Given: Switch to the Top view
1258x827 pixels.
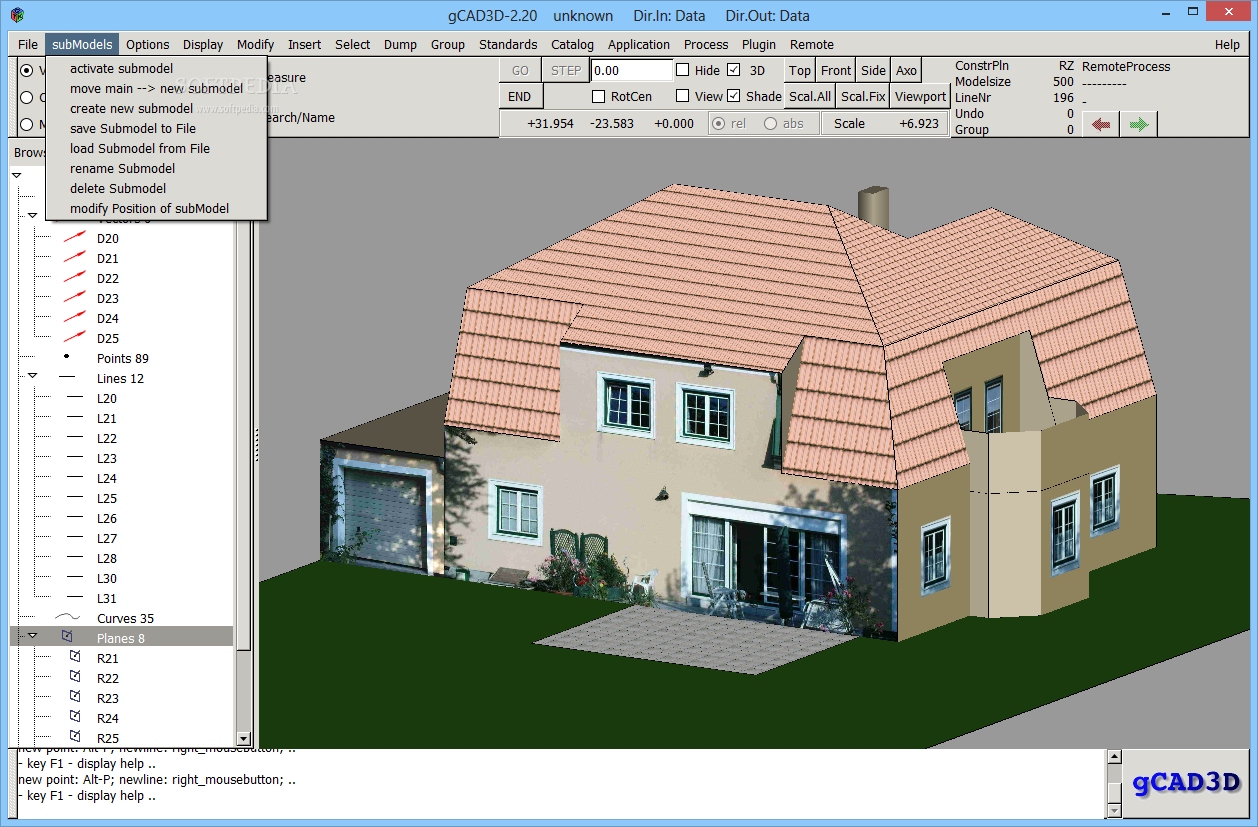Looking at the screenshot, I should click(800, 70).
